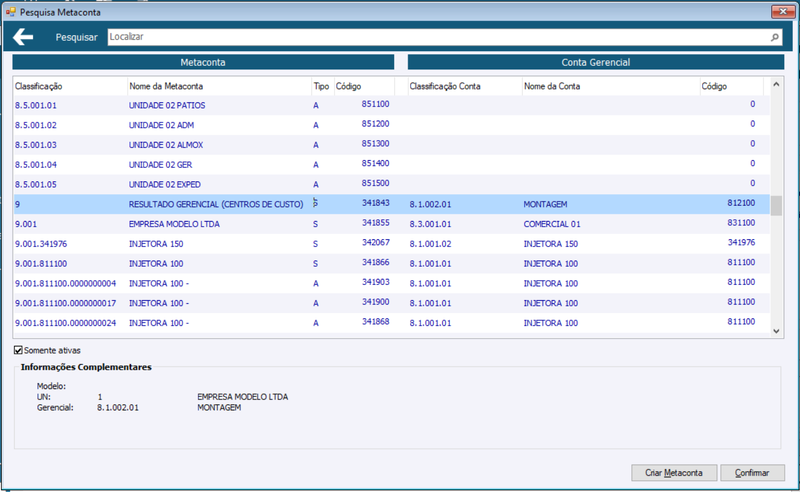Click the Tipo column header
This screenshot has height=492, width=800.
pyautogui.click(x=322, y=86)
